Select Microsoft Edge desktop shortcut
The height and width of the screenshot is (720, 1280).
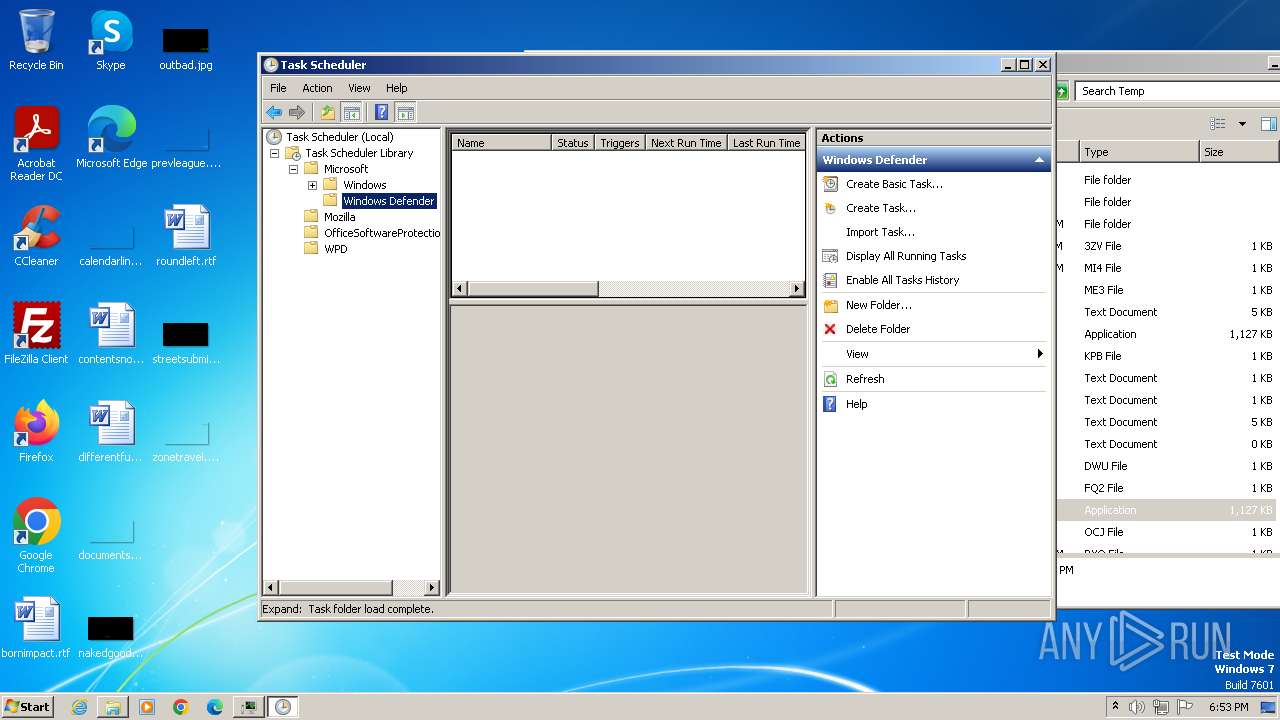pyautogui.click(x=111, y=138)
